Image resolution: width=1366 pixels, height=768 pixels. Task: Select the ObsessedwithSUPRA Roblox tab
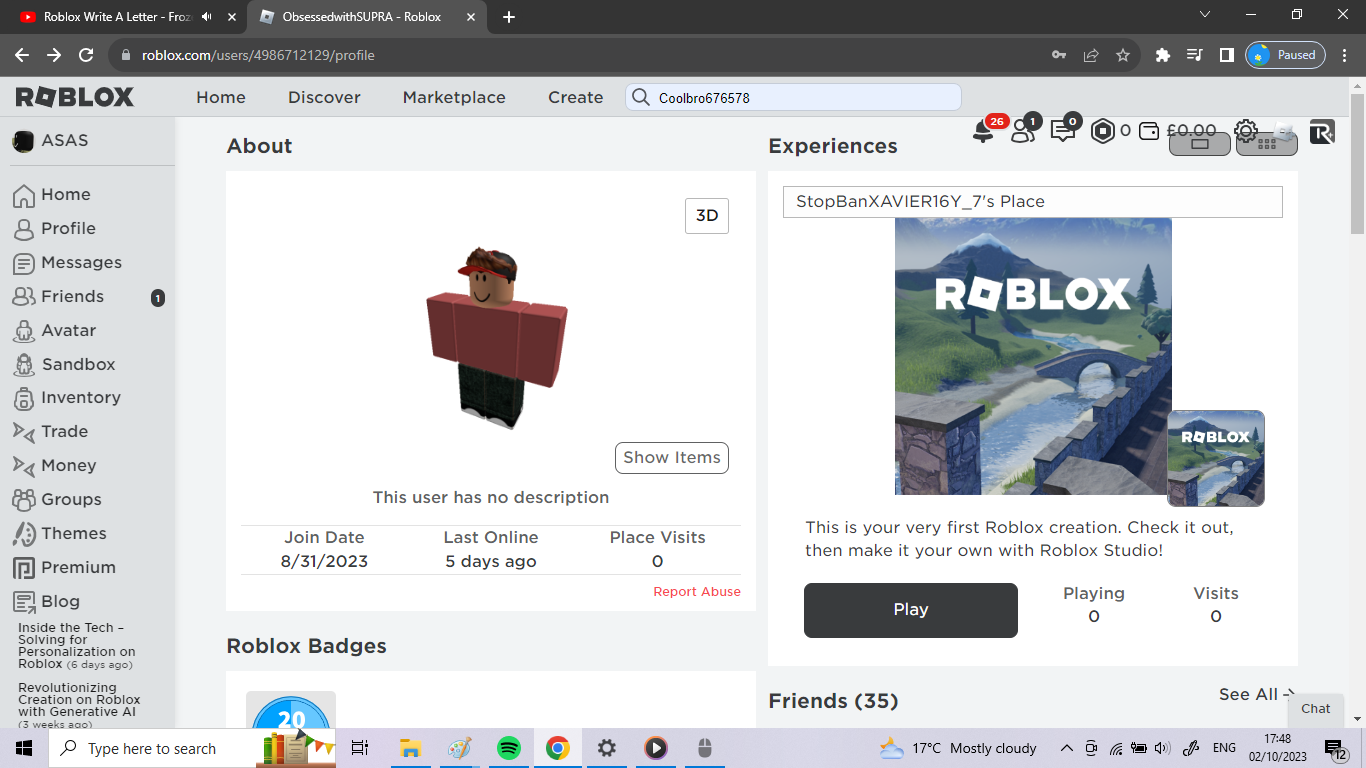(365, 17)
